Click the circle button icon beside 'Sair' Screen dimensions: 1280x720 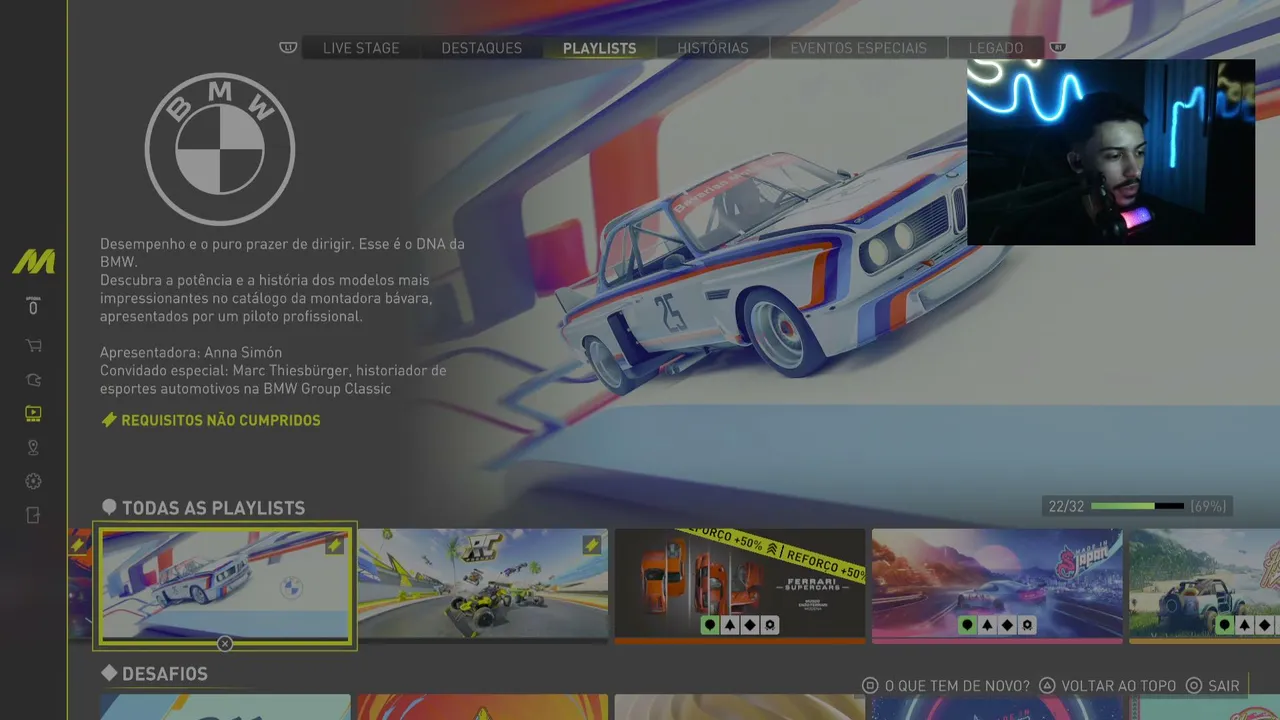[1193, 686]
